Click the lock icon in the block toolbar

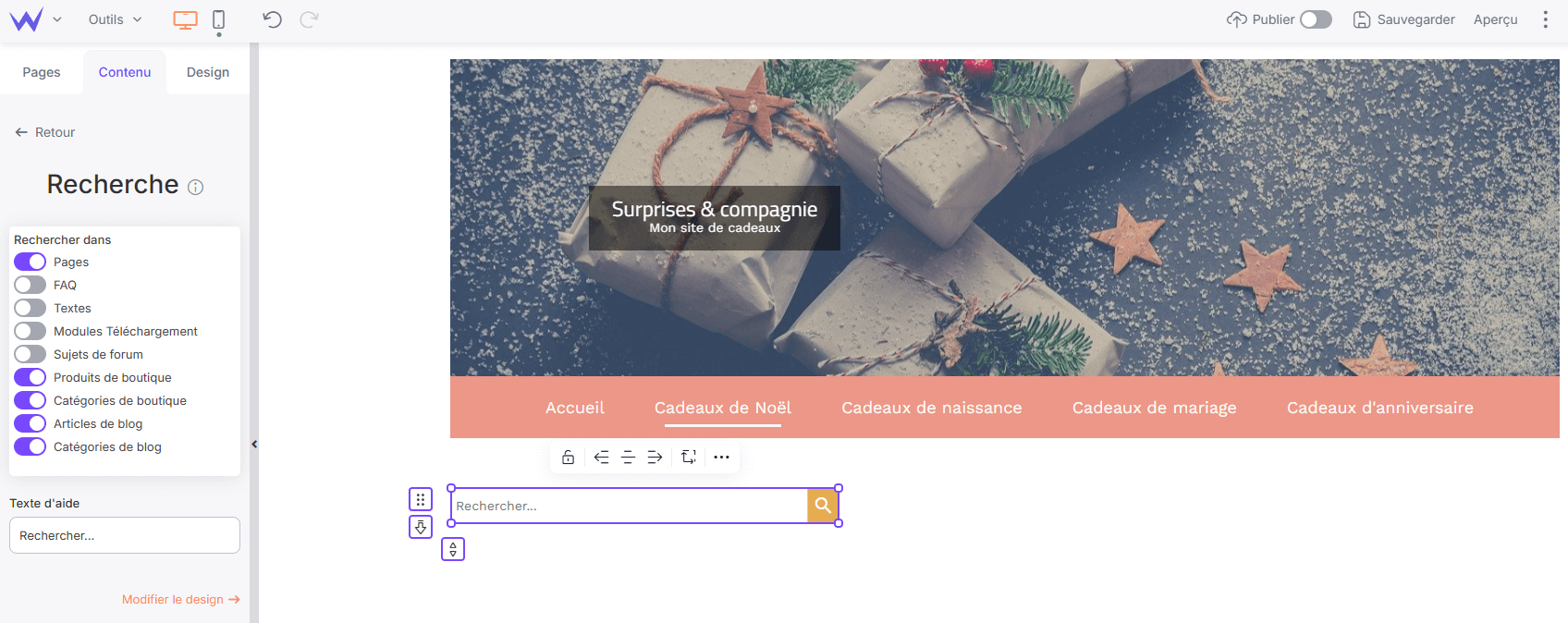pyautogui.click(x=568, y=457)
